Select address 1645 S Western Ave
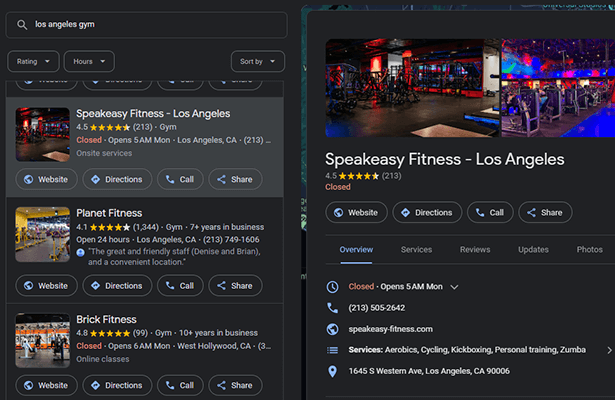 (x=429, y=371)
